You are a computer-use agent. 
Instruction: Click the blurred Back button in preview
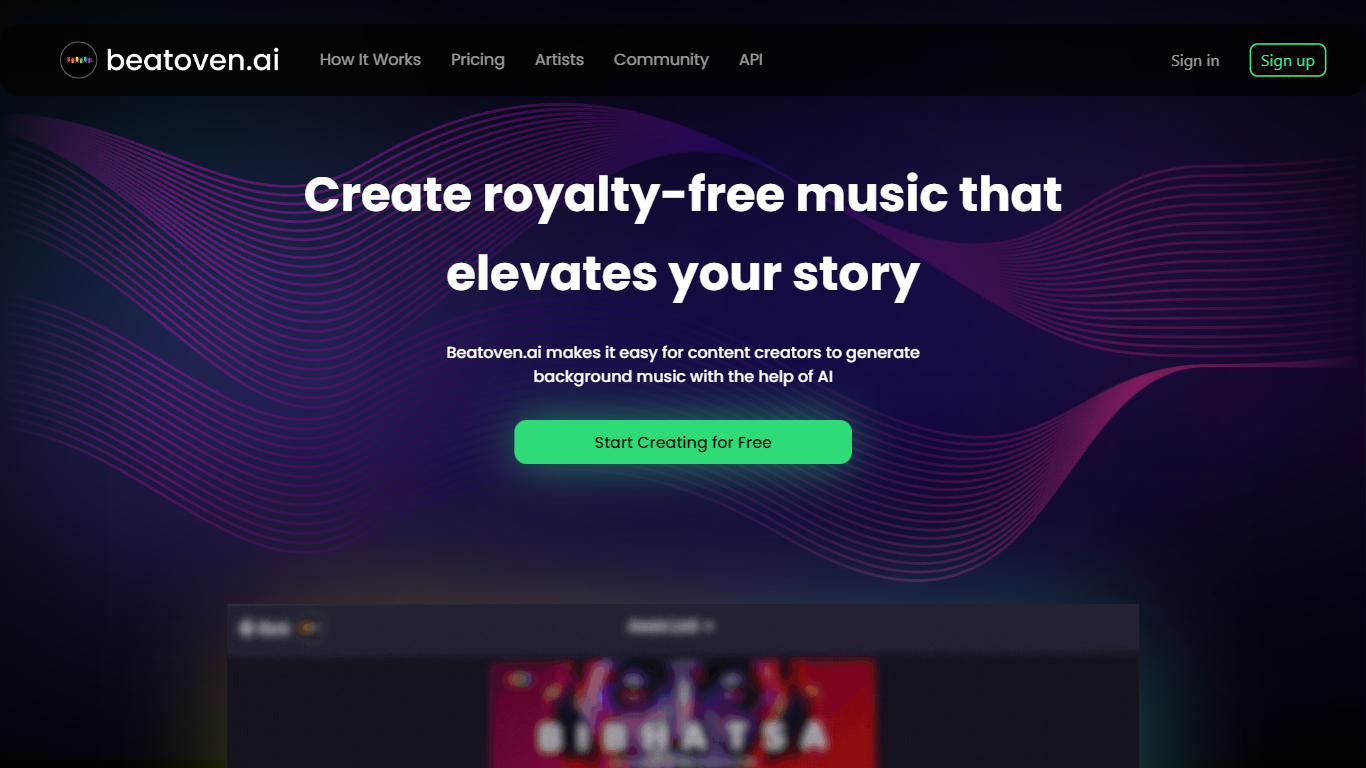[x=265, y=629]
